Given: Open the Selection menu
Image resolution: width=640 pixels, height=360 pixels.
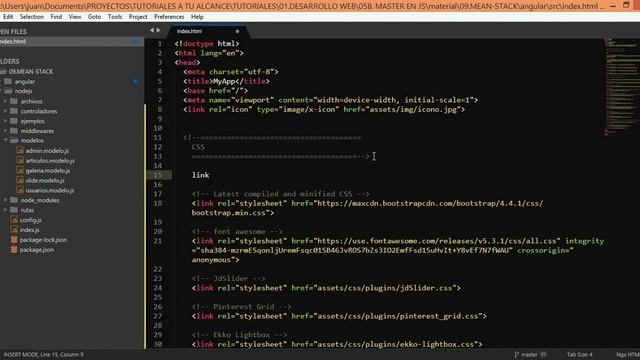Looking at the screenshot, I should 31,17.
